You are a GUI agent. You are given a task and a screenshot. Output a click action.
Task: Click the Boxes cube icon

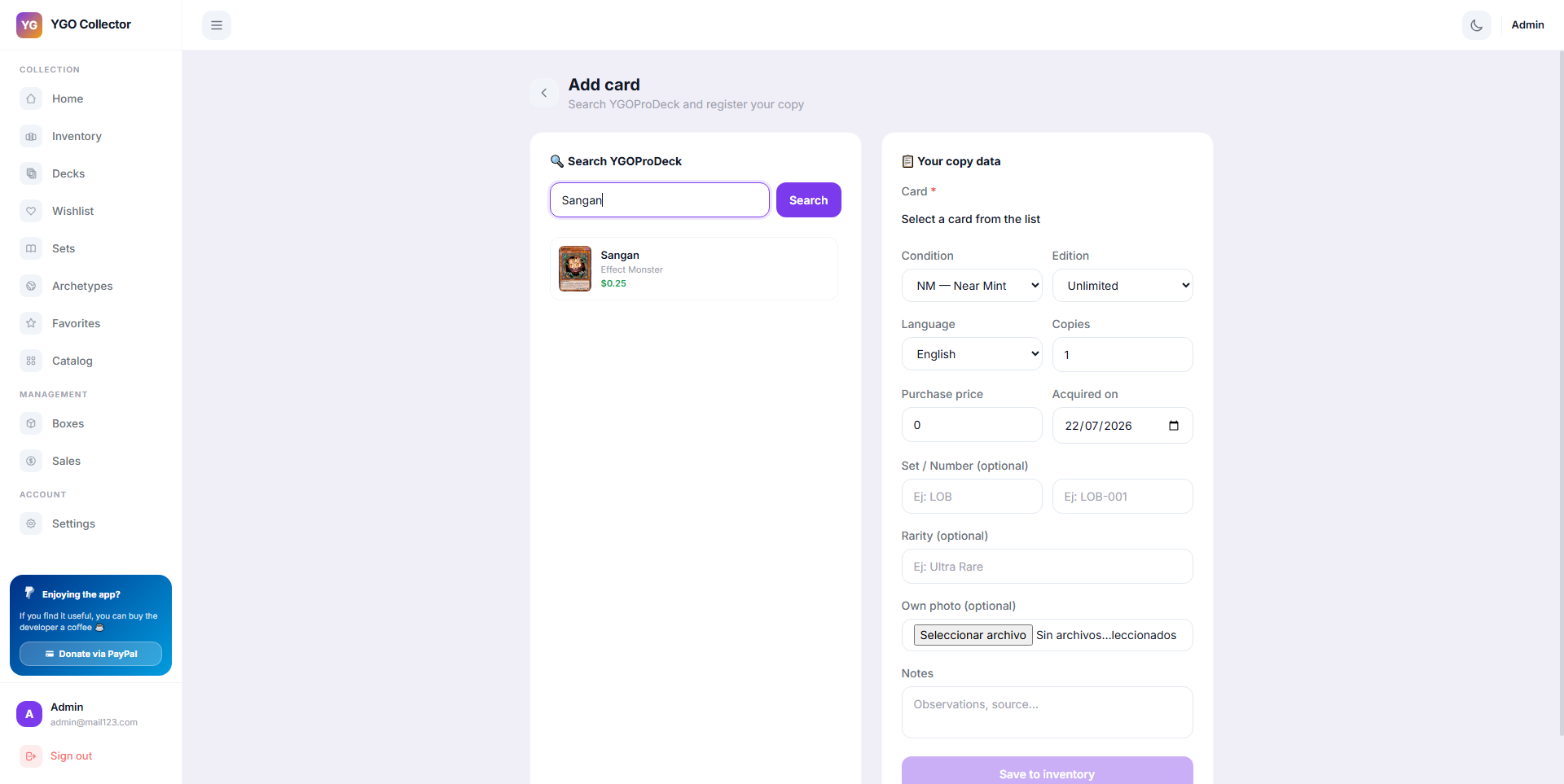(31, 423)
